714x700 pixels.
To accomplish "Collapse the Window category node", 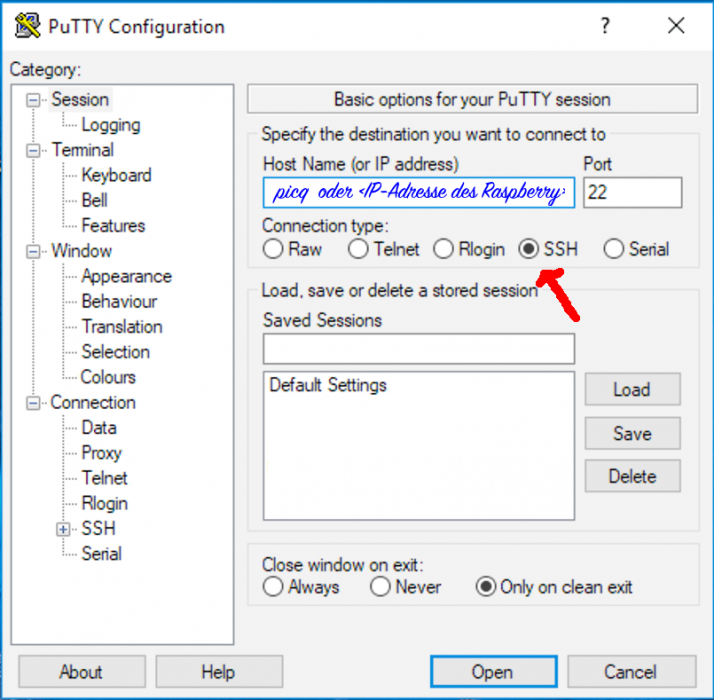I will point(35,251).
